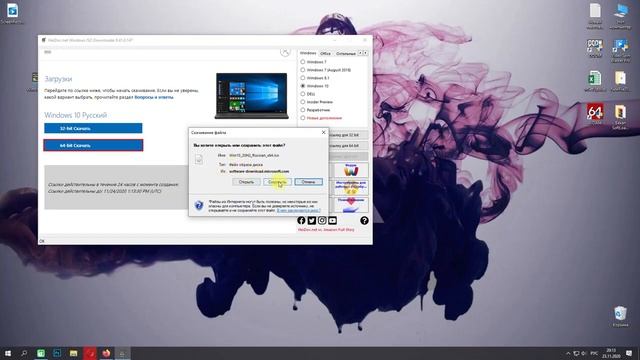Select the red Новые дополнения radio button
Screen dimensions: 640x360
click(x=303, y=118)
